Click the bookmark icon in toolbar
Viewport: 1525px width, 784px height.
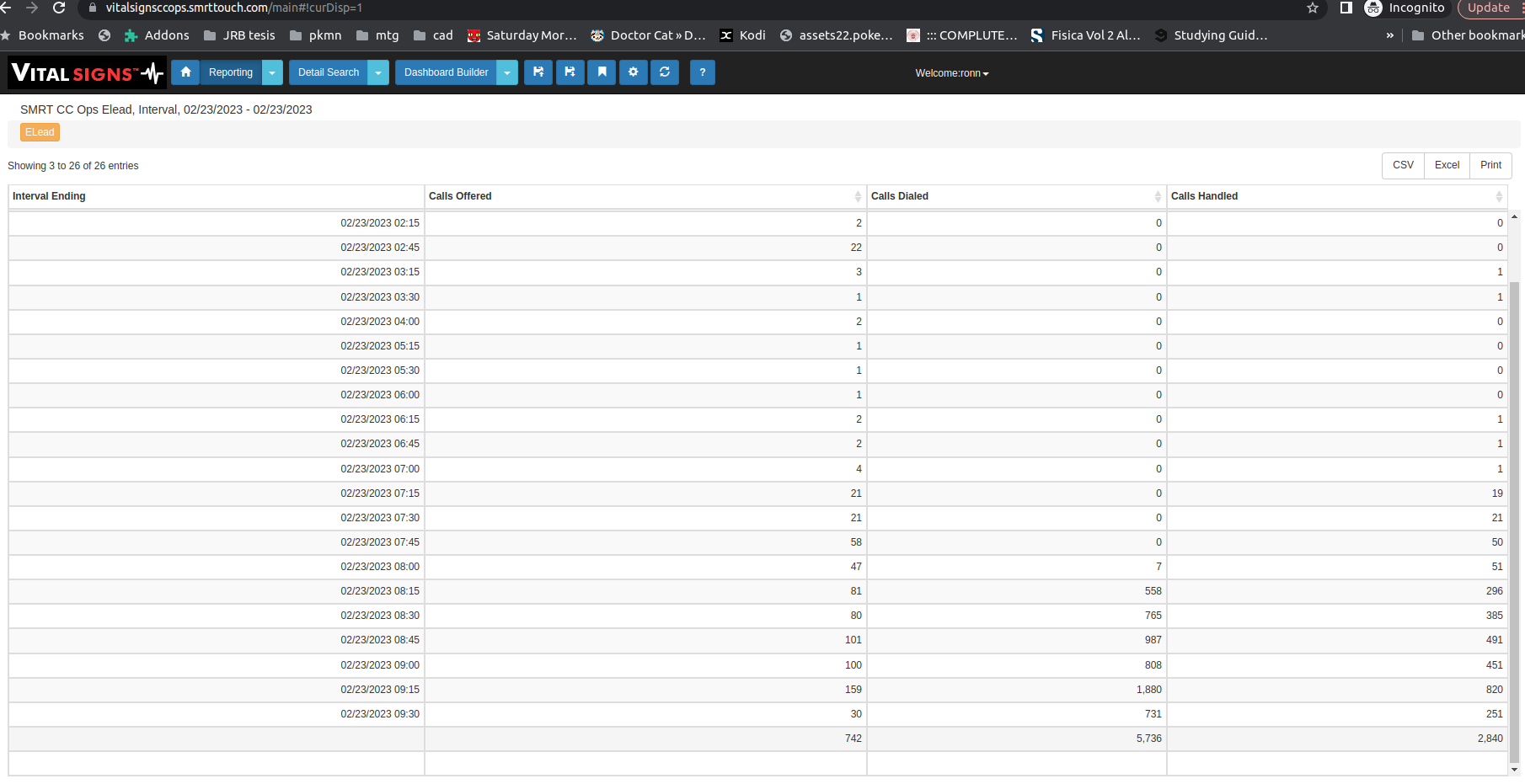click(x=602, y=72)
